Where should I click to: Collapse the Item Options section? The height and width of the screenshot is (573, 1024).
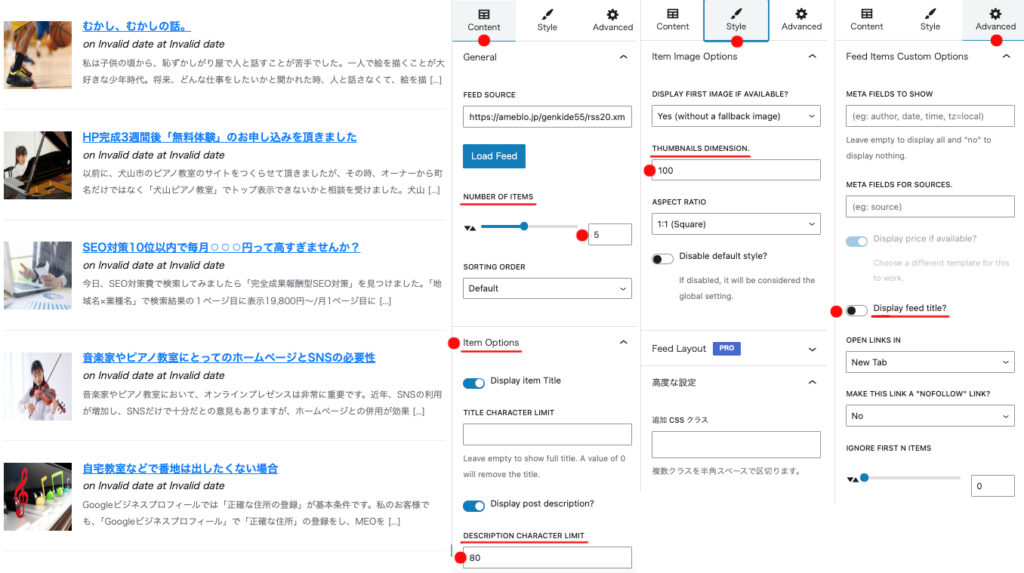pyautogui.click(x=623, y=342)
